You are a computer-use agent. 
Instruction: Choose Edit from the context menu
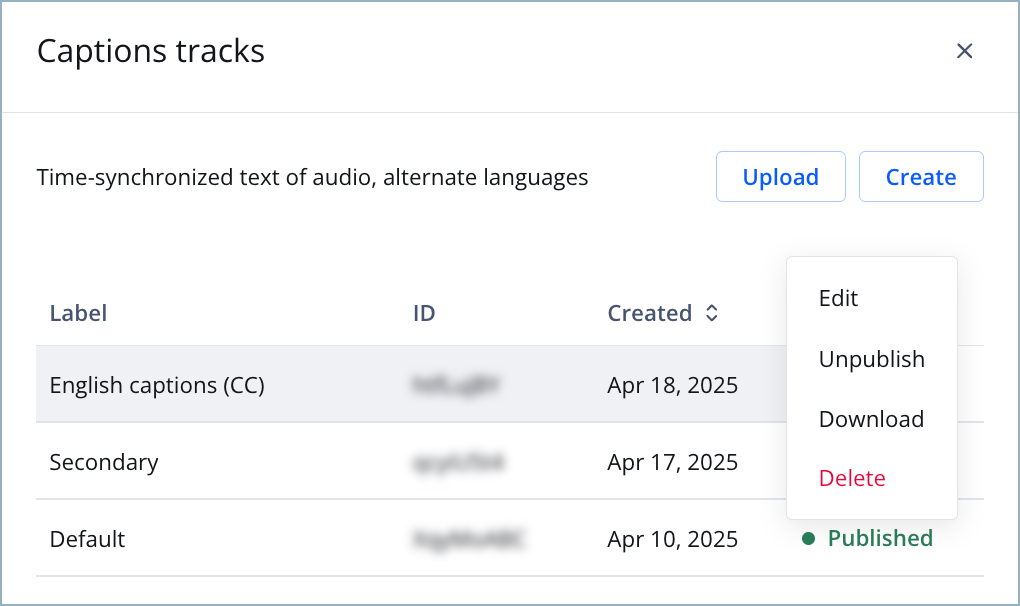[838, 298]
